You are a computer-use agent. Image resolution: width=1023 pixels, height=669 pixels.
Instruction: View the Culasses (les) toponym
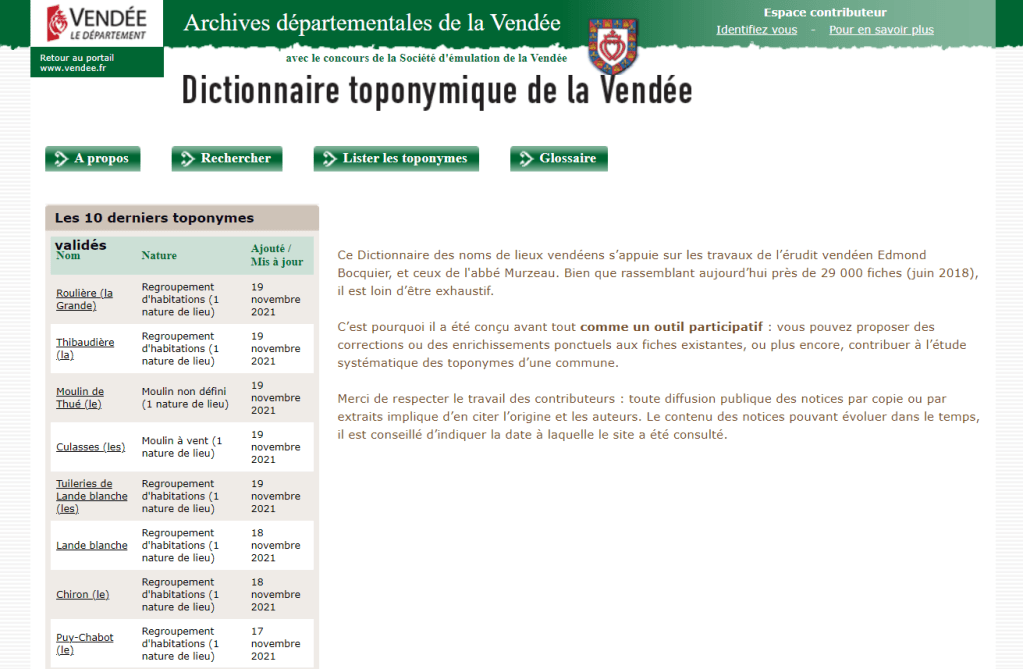90,447
